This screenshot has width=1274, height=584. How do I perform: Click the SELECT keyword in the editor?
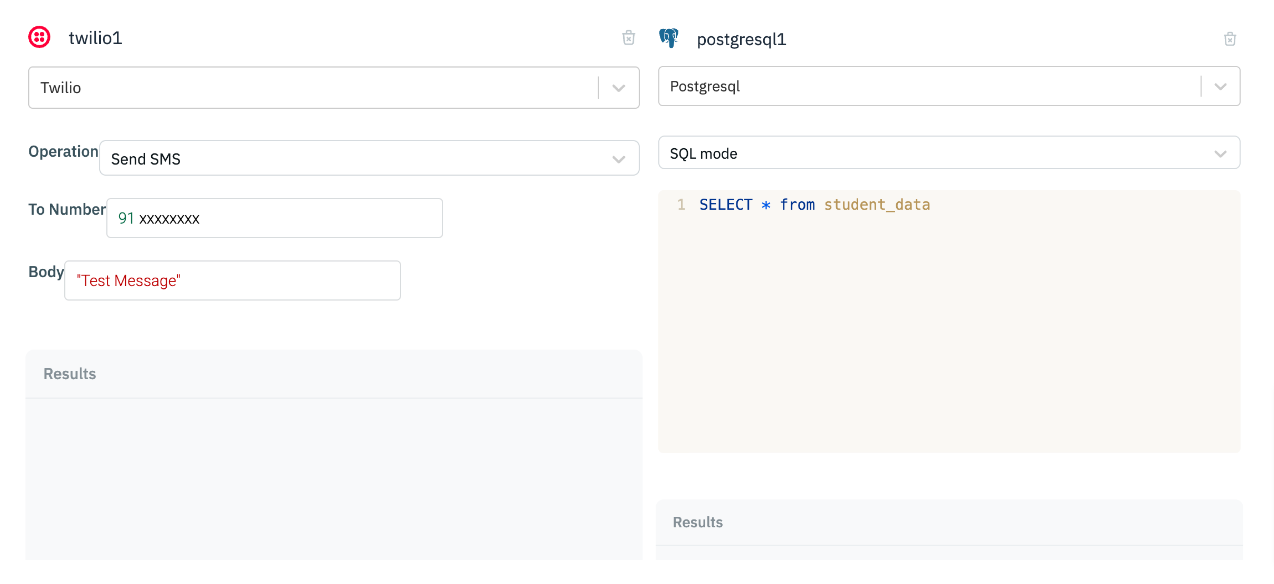tap(726, 205)
